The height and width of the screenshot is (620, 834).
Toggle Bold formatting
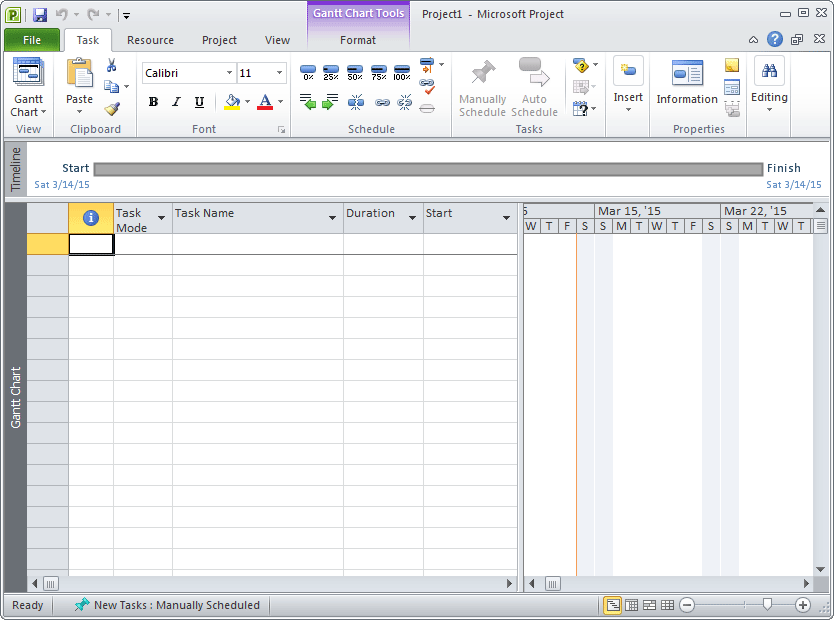(153, 102)
